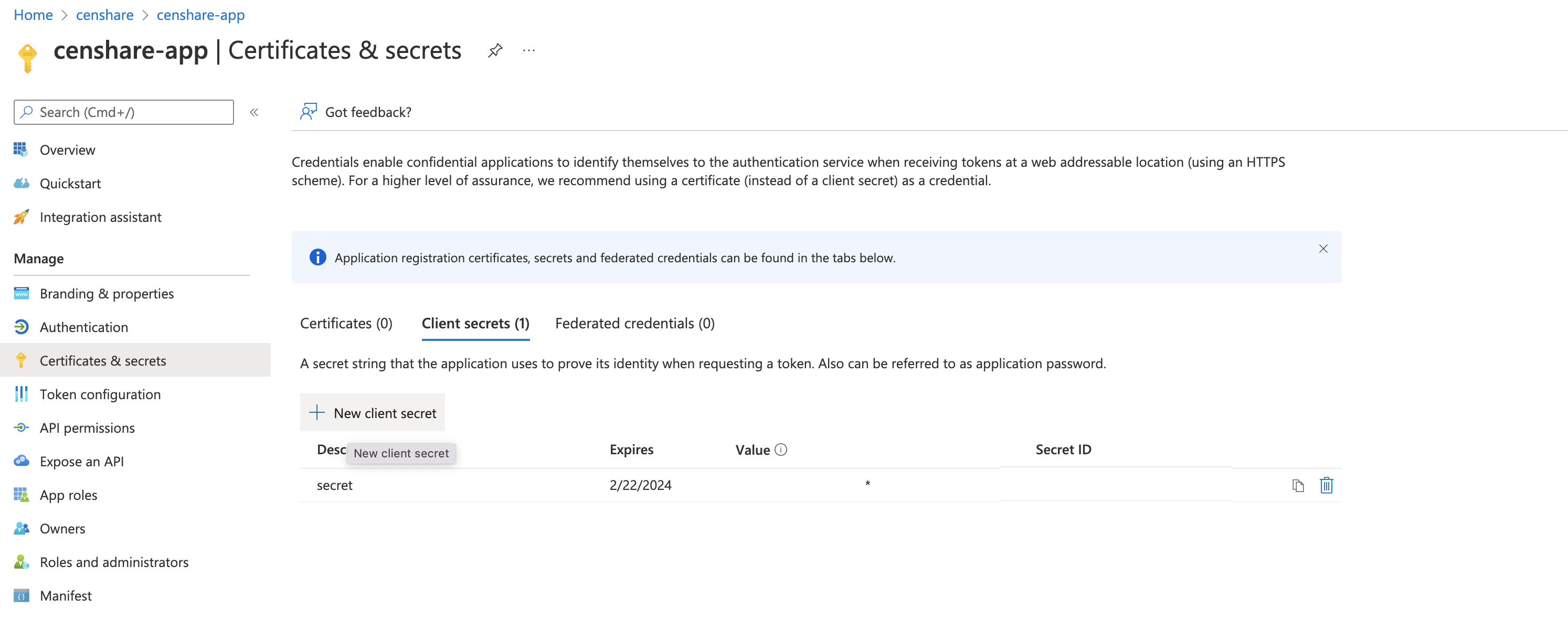Copy the secret value to clipboard
1568x620 pixels.
1298,486
